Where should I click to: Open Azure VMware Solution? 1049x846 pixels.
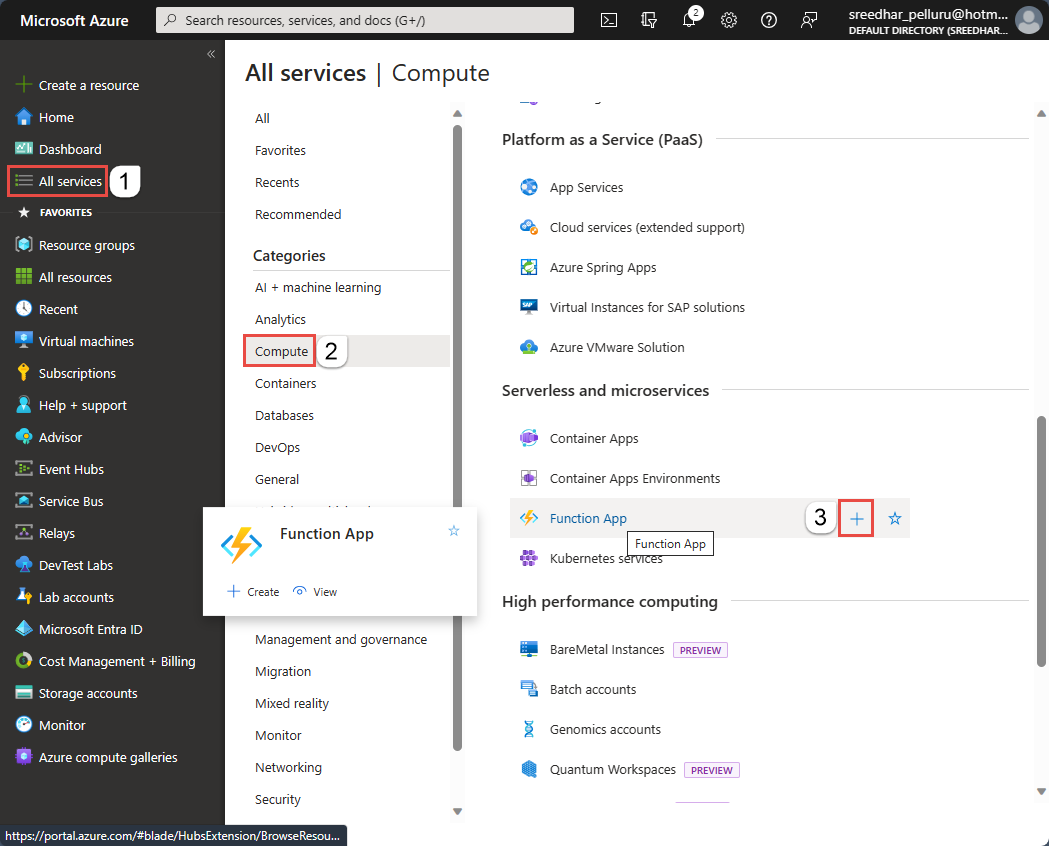pyautogui.click(x=617, y=347)
